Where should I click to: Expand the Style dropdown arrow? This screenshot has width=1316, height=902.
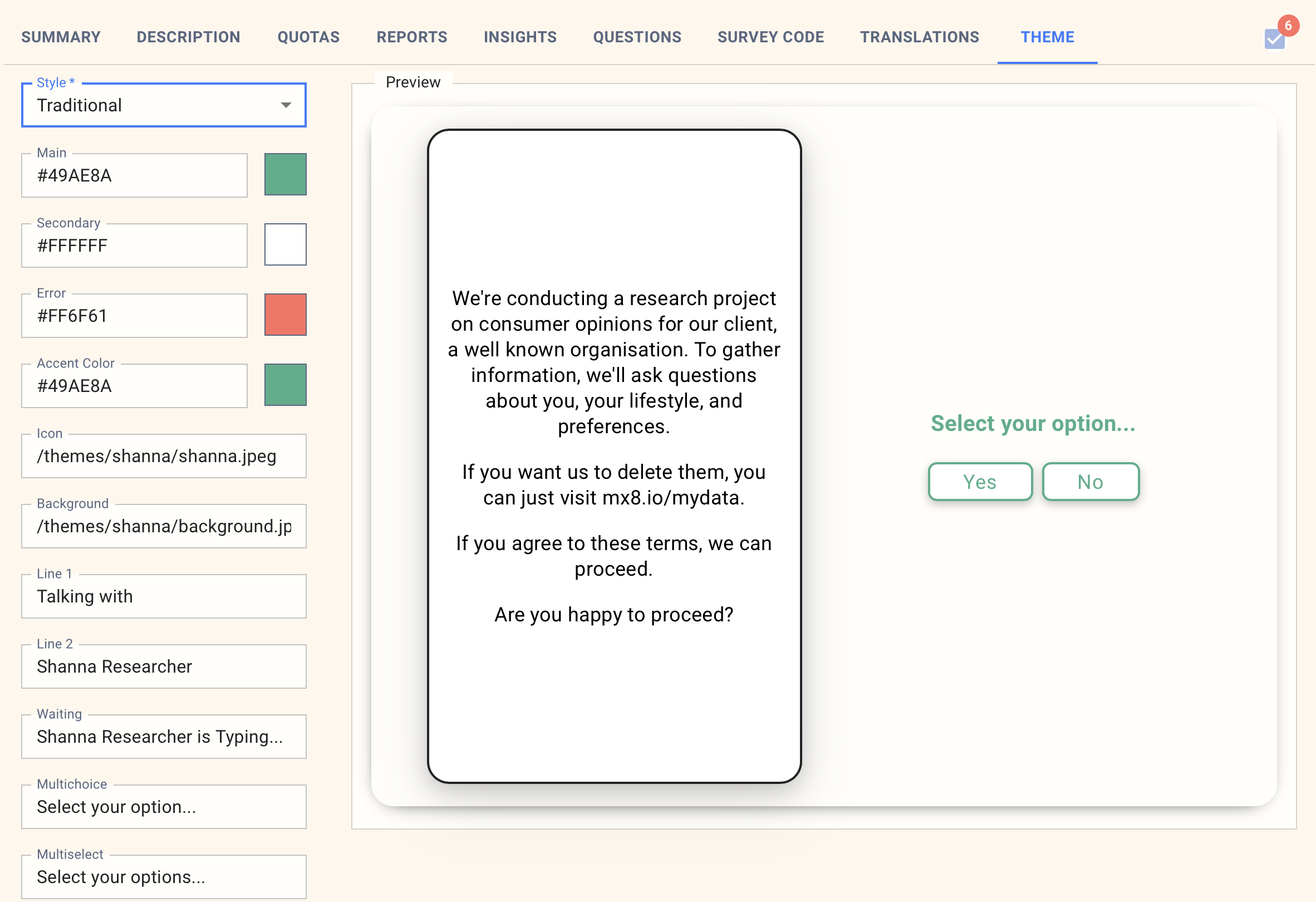tap(286, 105)
